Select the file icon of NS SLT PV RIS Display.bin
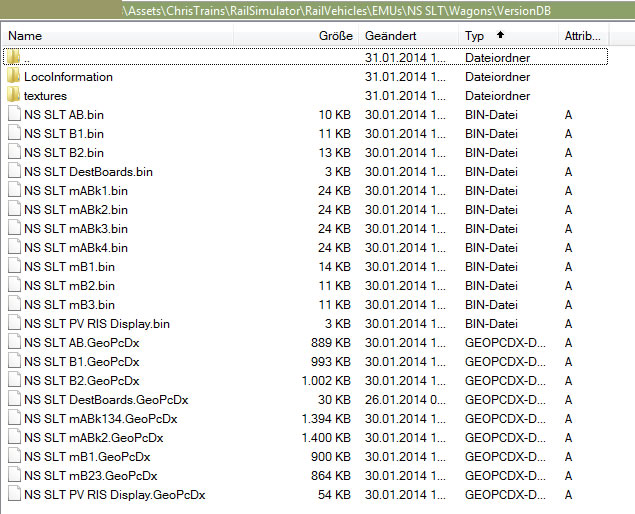 [x=14, y=323]
